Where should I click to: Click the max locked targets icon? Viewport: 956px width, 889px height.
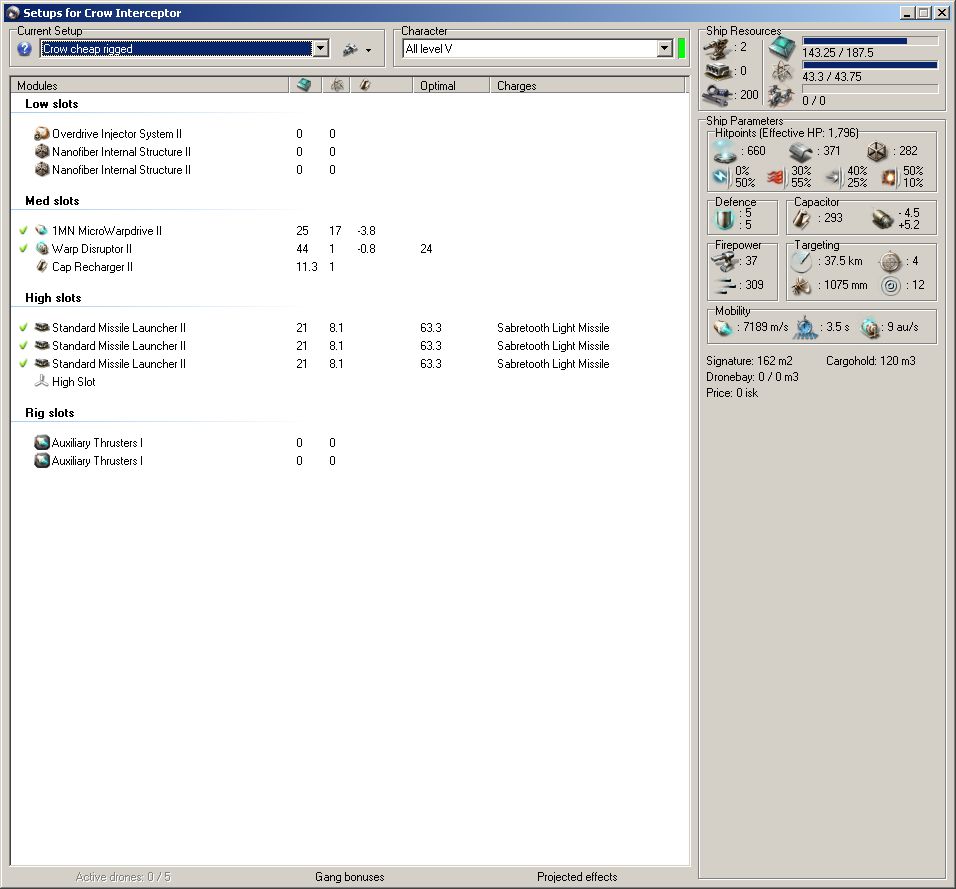coord(890,262)
